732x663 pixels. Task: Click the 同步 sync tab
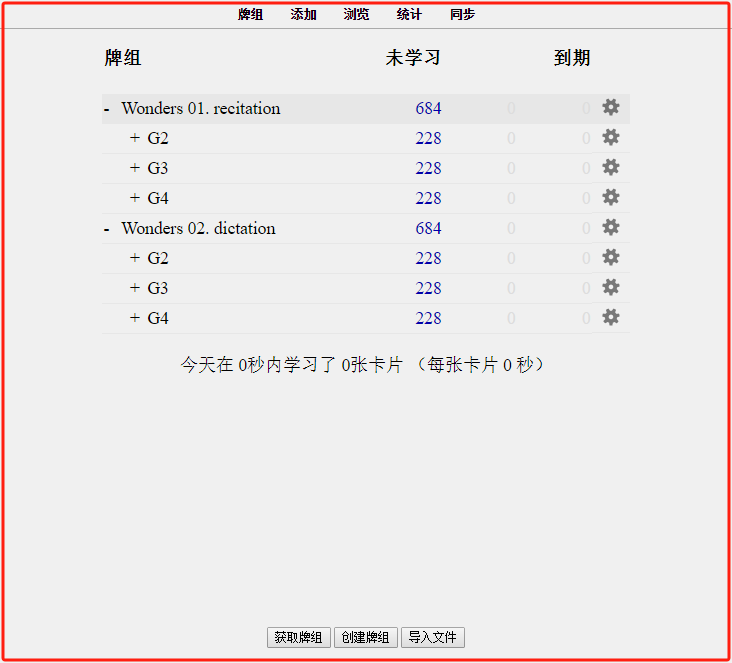(462, 14)
